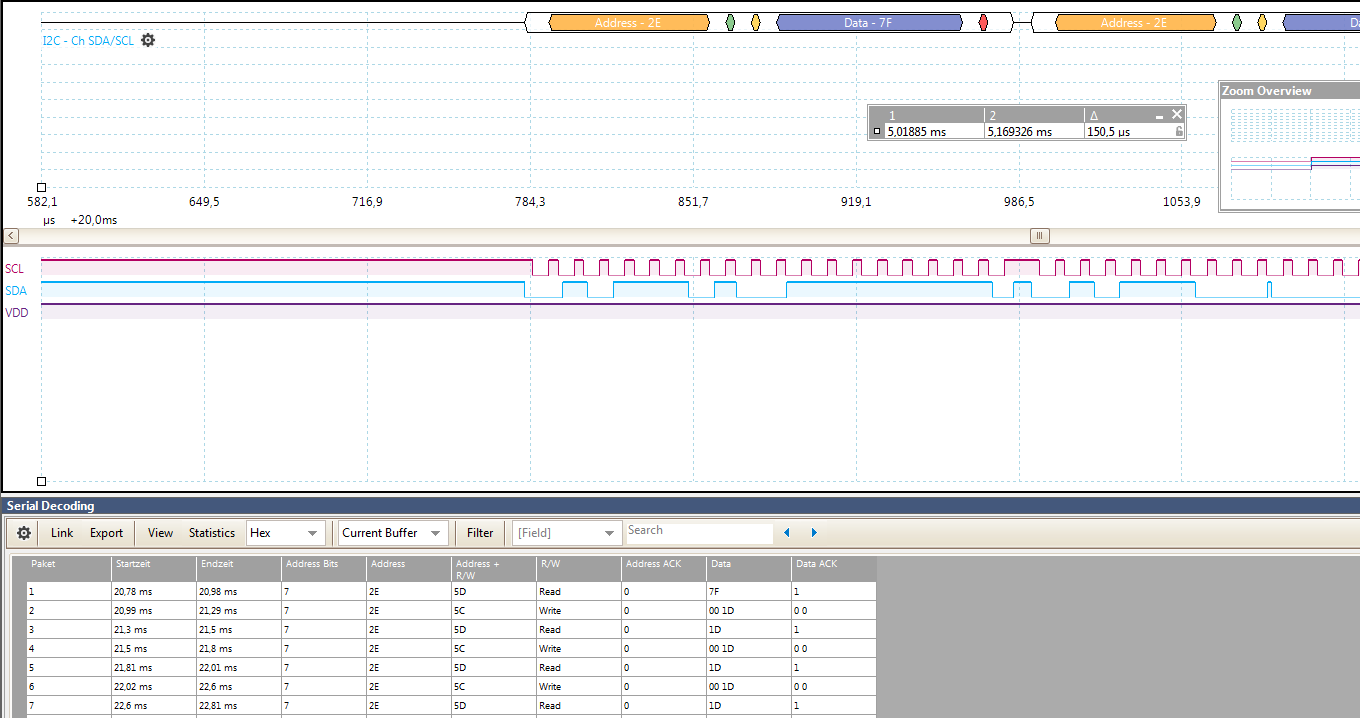
Task: Select cell with end time 21,29 ms
Action: click(239, 611)
